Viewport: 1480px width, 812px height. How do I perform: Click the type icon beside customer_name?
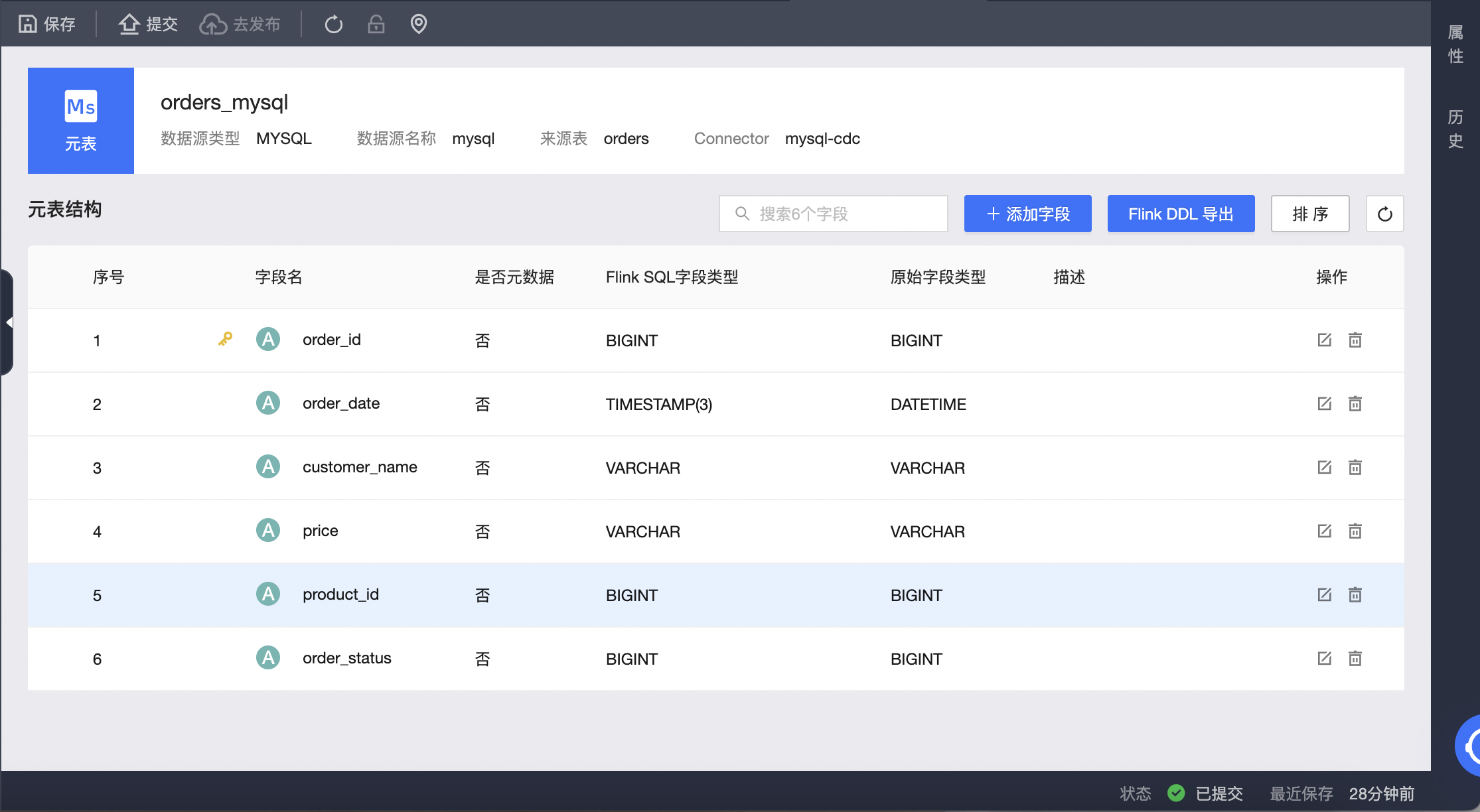[x=268, y=466]
